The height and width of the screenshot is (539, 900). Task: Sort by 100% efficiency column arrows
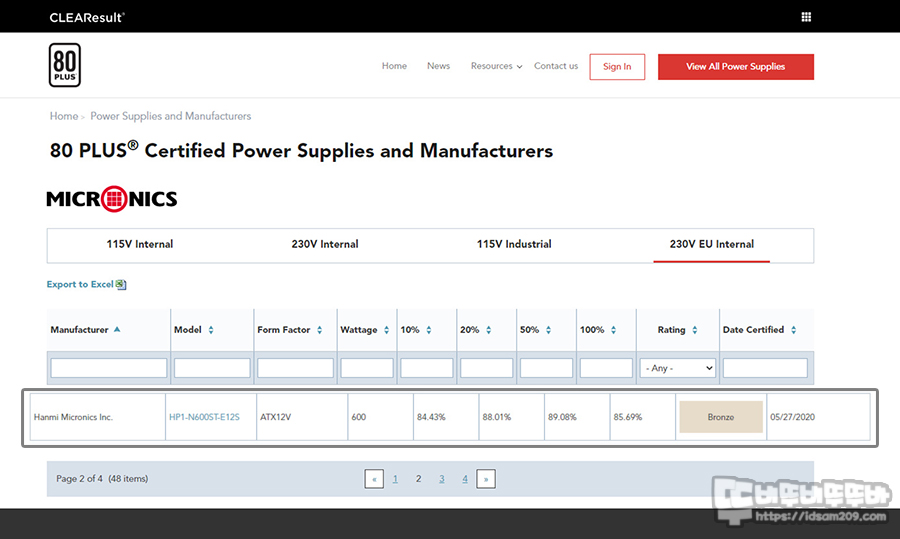pyautogui.click(x=614, y=330)
